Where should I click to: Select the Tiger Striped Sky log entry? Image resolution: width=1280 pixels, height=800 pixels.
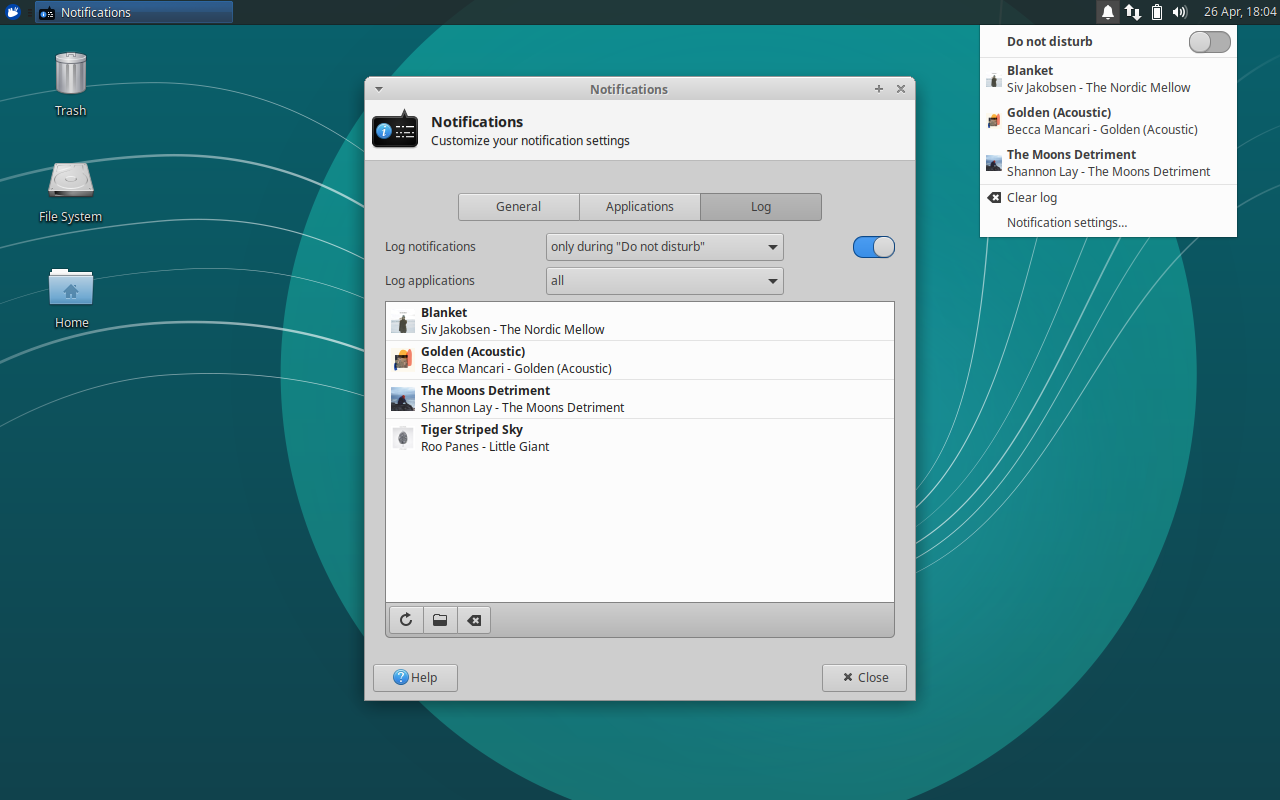point(640,437)
